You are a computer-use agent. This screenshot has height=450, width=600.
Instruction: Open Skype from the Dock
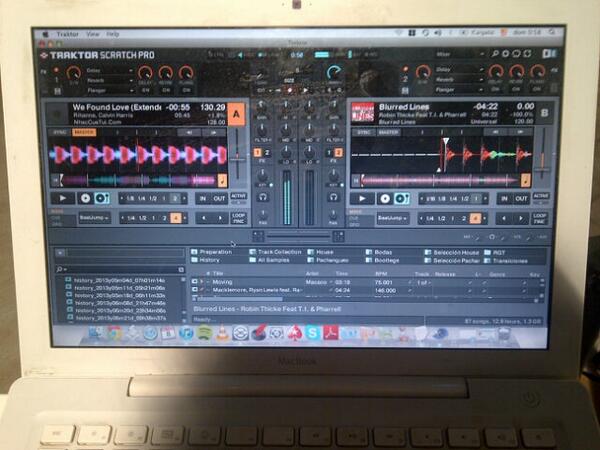point(312,333)
